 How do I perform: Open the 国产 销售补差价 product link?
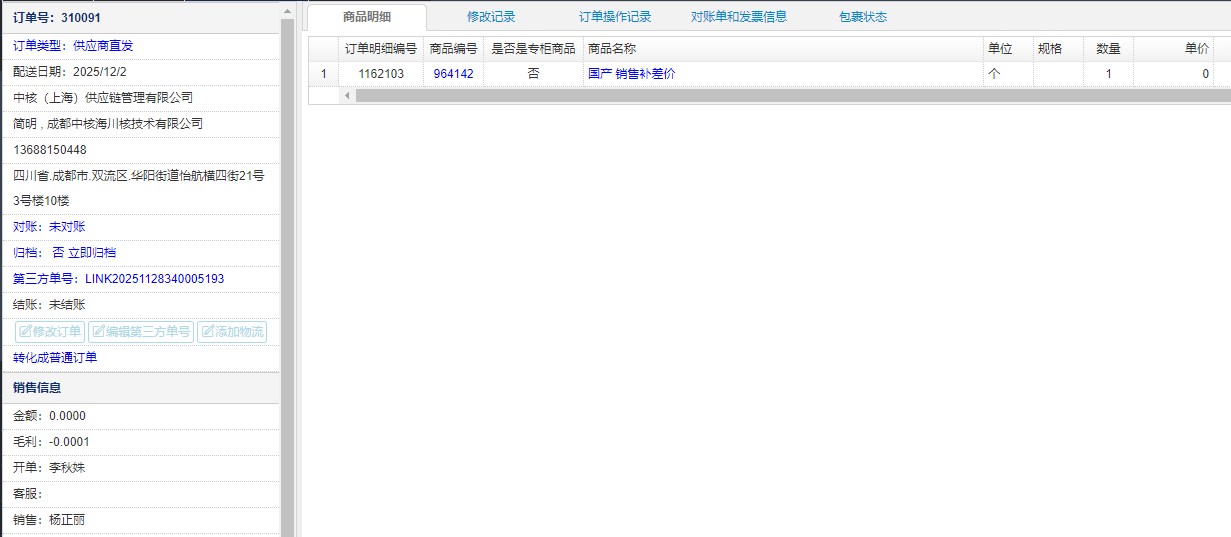[x=631, y=74]
